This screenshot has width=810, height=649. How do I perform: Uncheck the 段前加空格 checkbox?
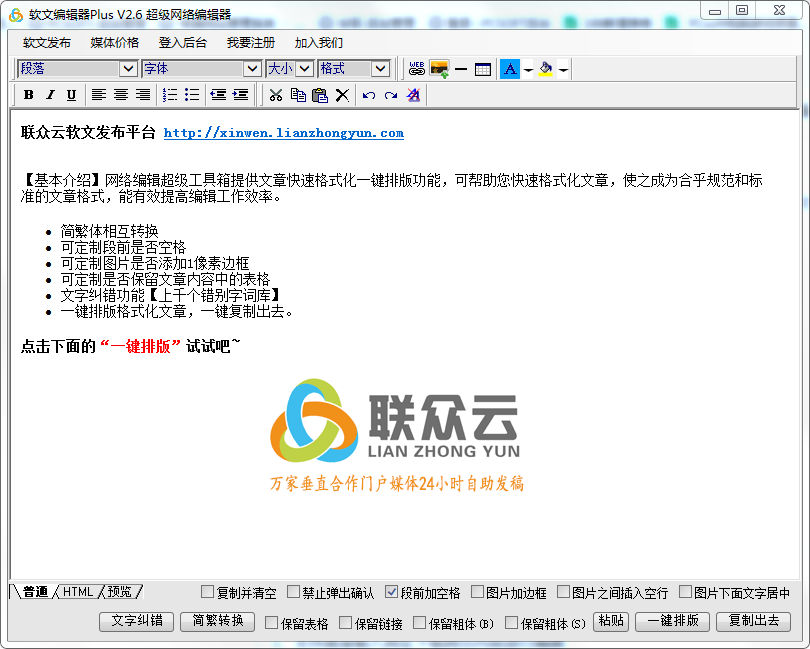point(392,592)
